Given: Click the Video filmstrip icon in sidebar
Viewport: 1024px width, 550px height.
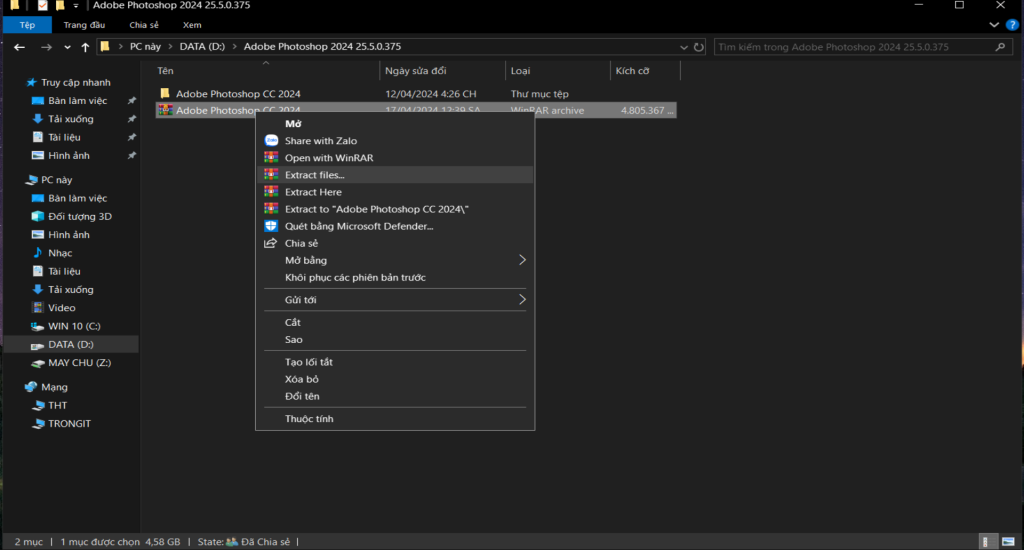Looking at the screenshot, I should coord(38,308).
